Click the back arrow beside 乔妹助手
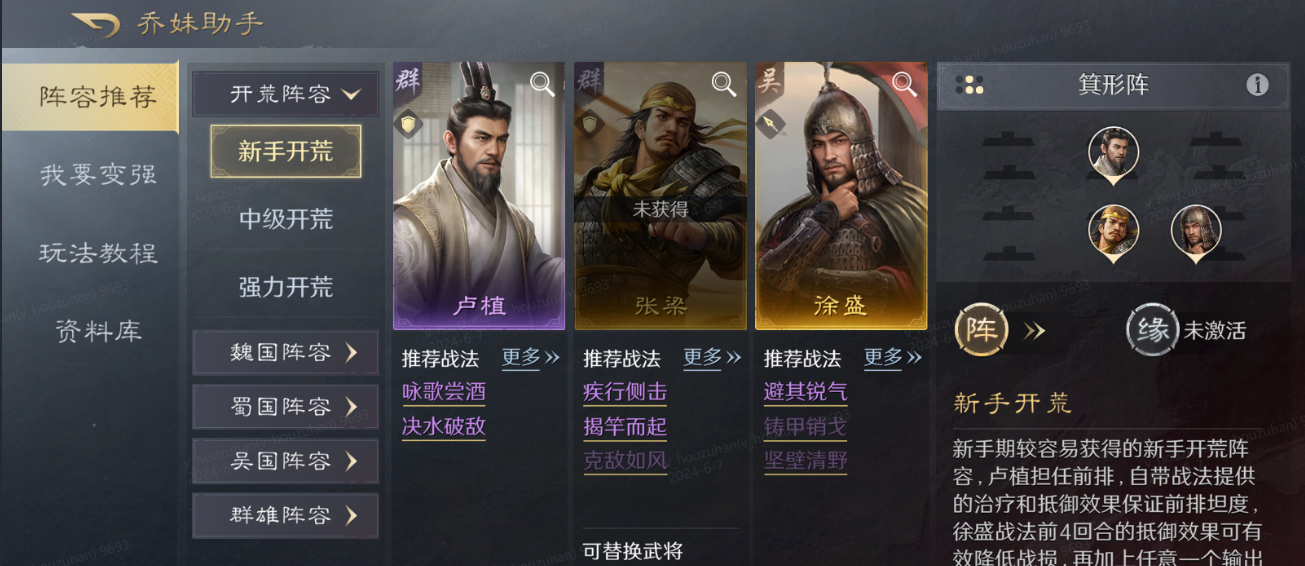1305x566 pixels. (96, 23)
